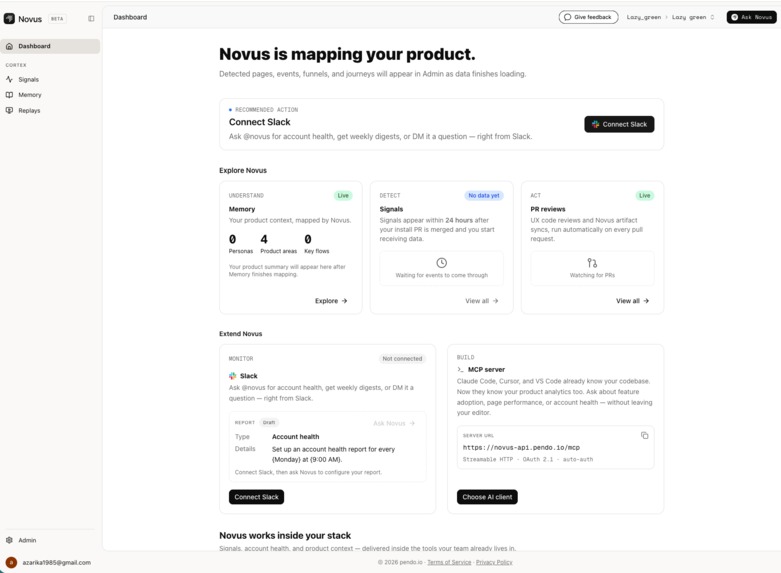Click the Watching for PRs text
Viewport: 781px width, 573px height.
(592, 275)
